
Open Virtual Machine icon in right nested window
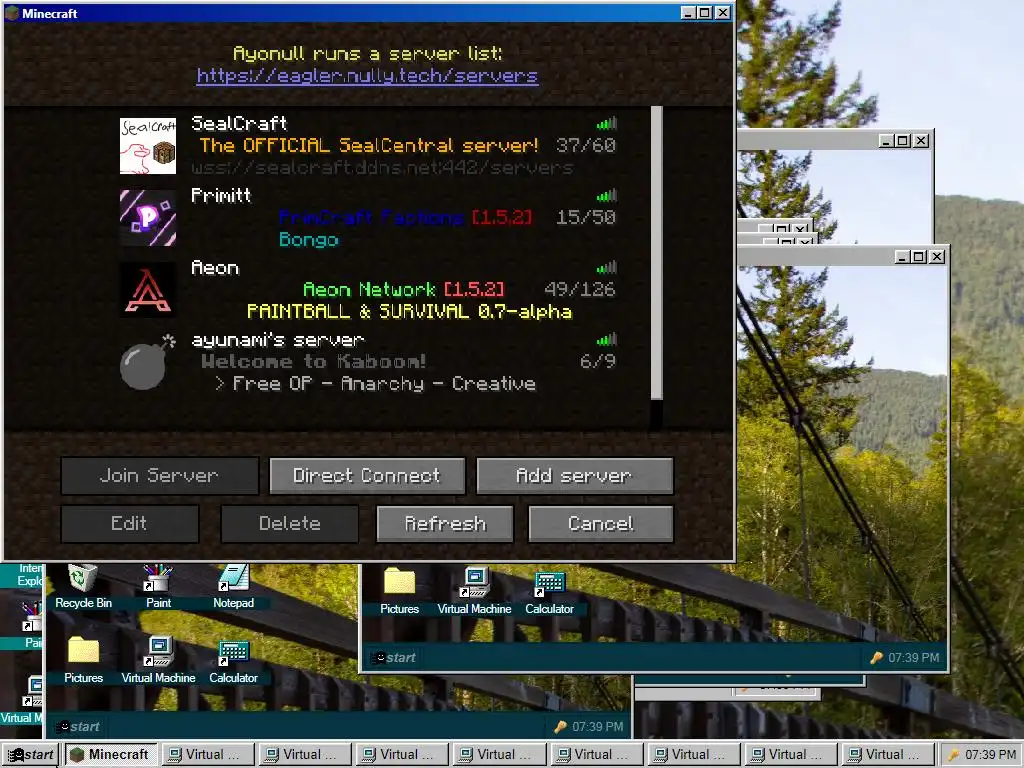tap(474, 591)
